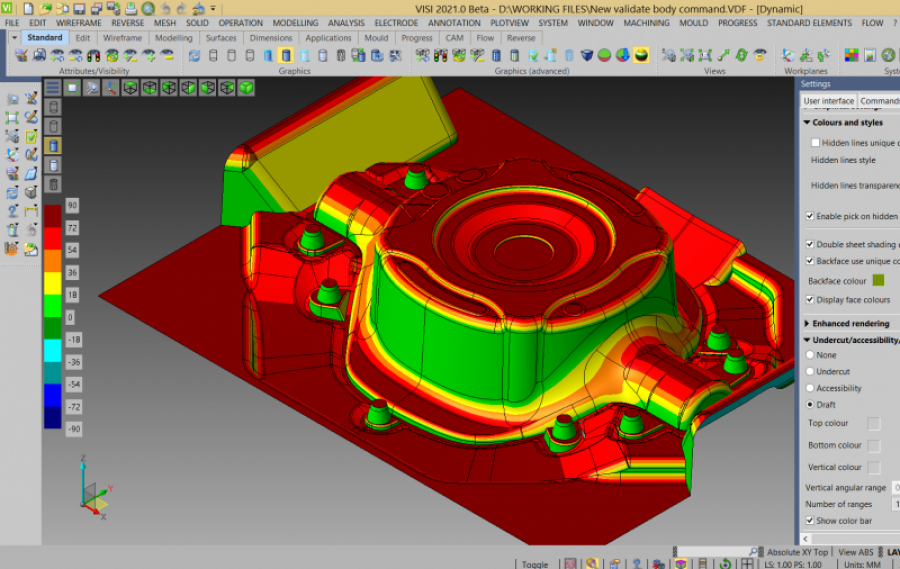Select the Undercut radio button
This screenshot has width=900, height=569.
pyautogui.click(x=810, y=371)
